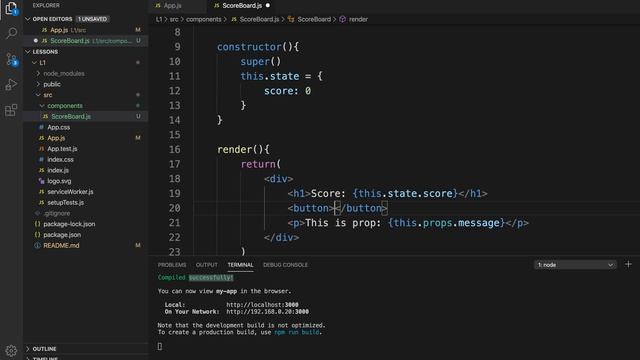Screen dimensions: 640x360
Task: Click the new terminal plus icon
Action: (628, 264)
